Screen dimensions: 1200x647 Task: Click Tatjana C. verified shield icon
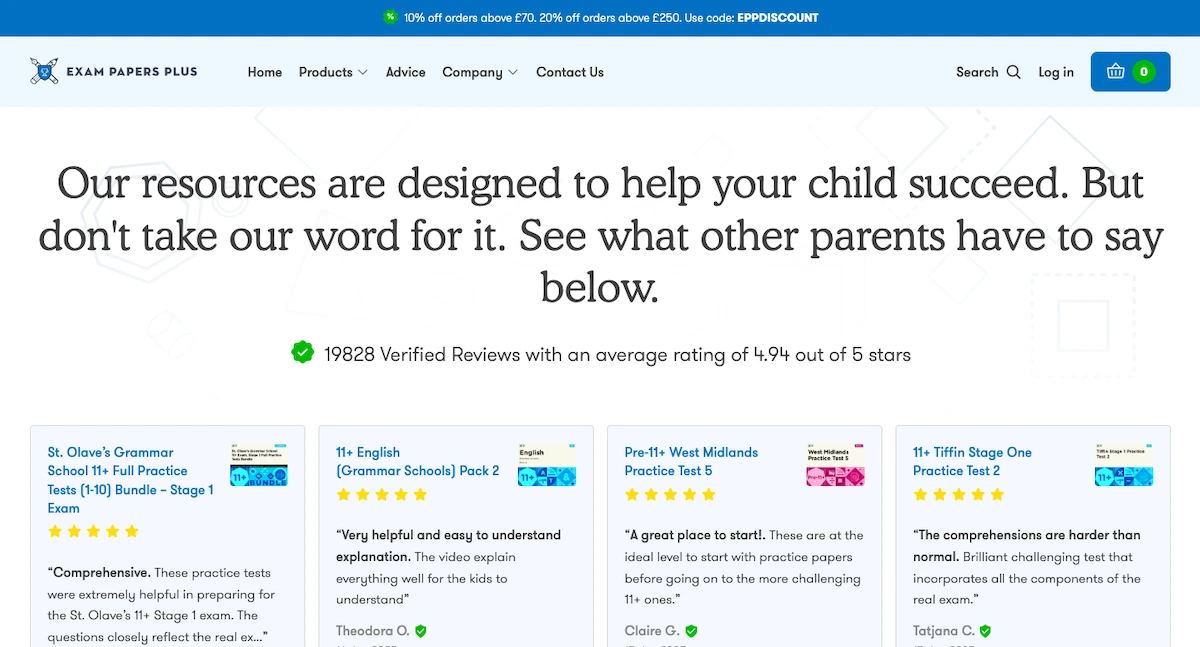[x=985, y=631]
